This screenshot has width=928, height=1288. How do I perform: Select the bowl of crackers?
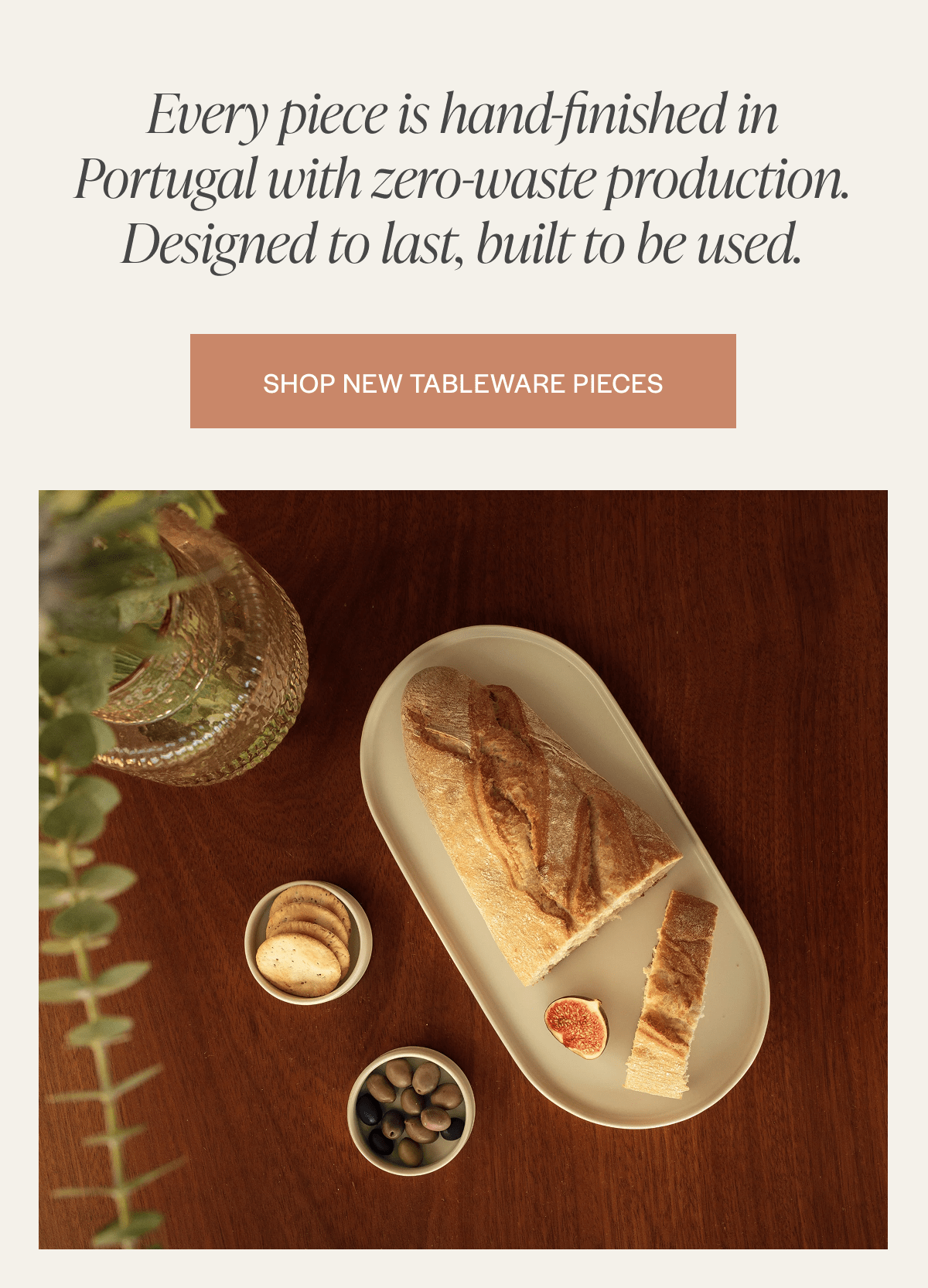[309, 942]
